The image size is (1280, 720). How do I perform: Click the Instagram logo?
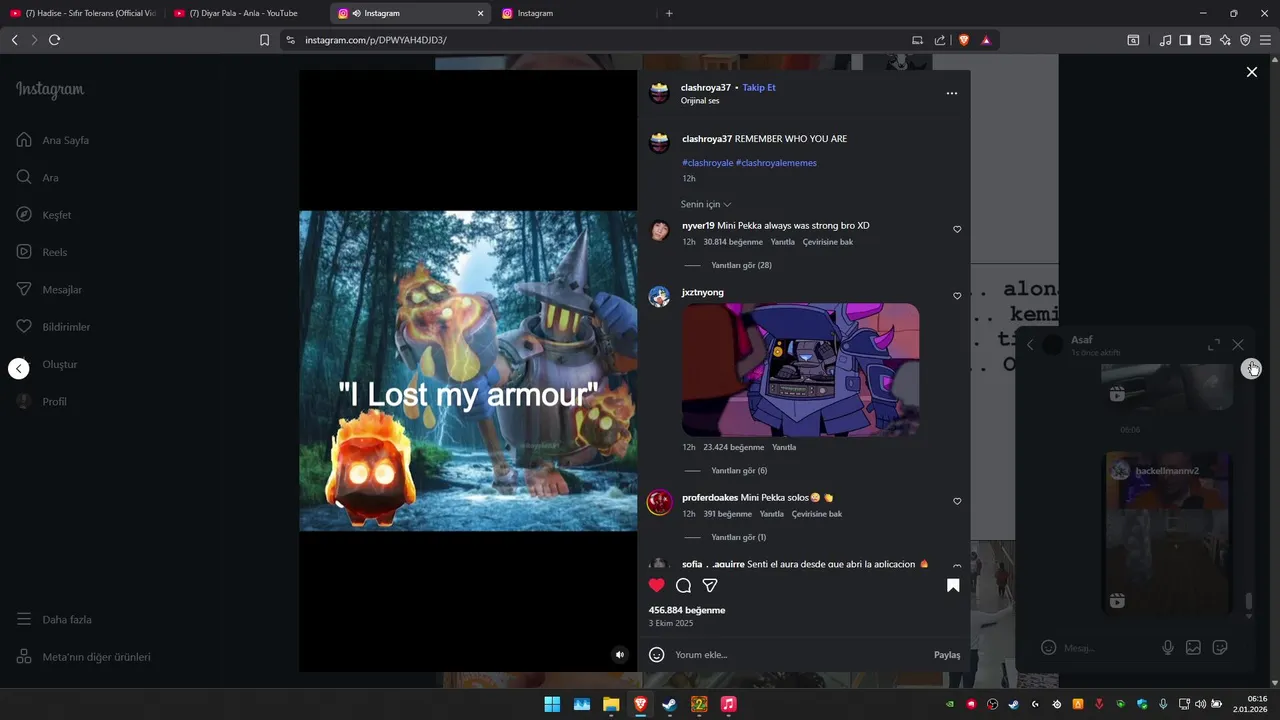tap(50, 90)
